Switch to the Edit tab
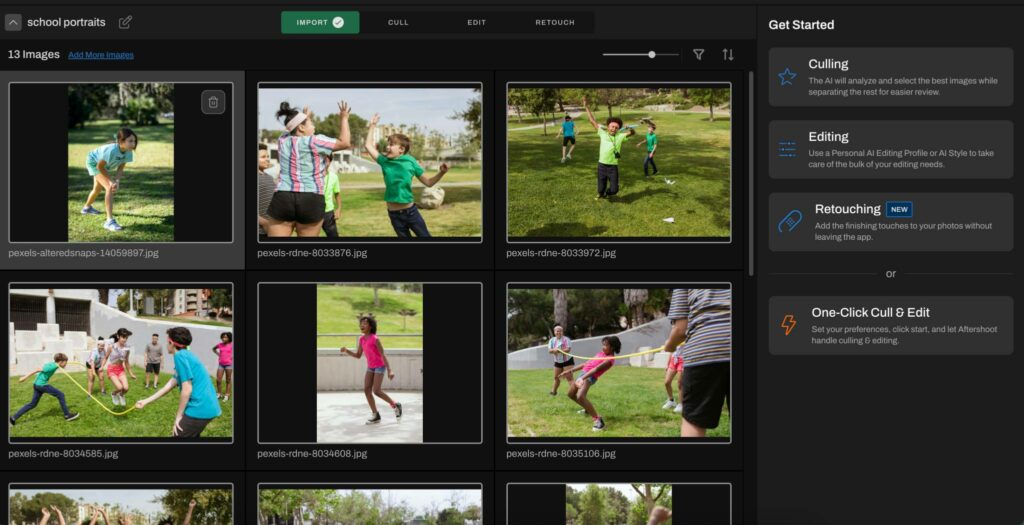This screenshot has width=1024, height=525. point(476,22)
